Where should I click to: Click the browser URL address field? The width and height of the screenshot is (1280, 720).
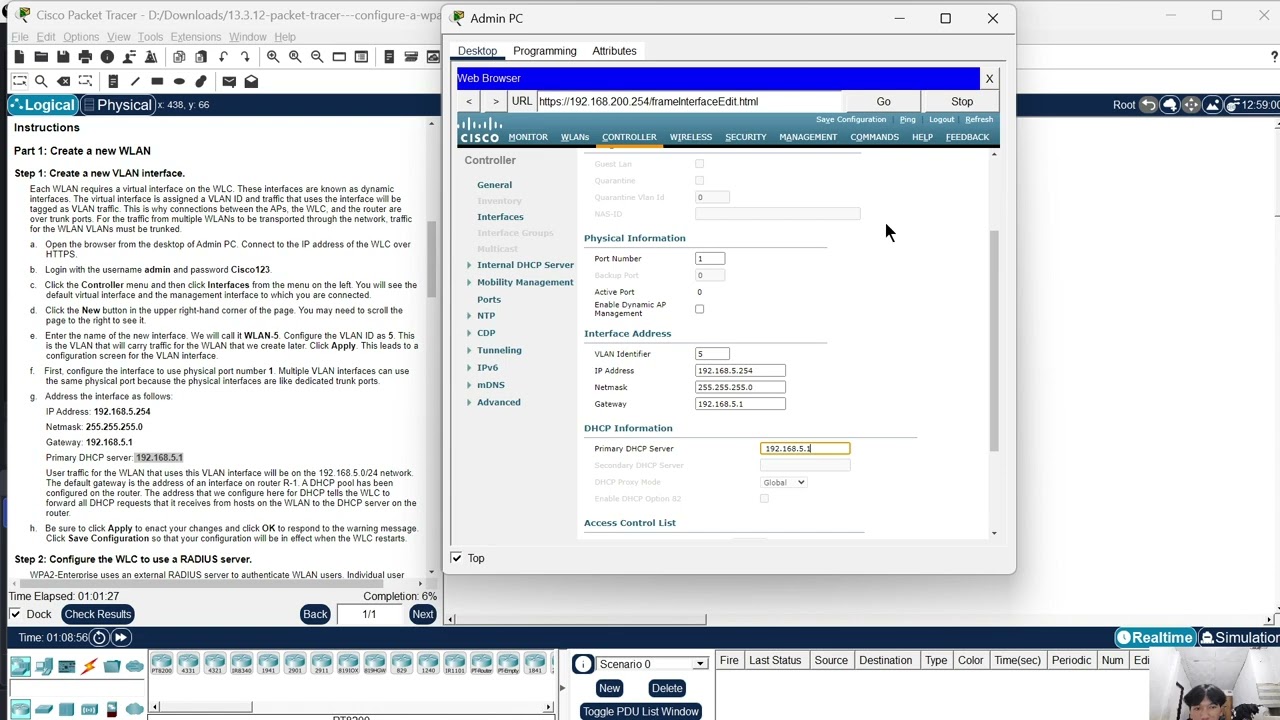(x=690, y=101)
